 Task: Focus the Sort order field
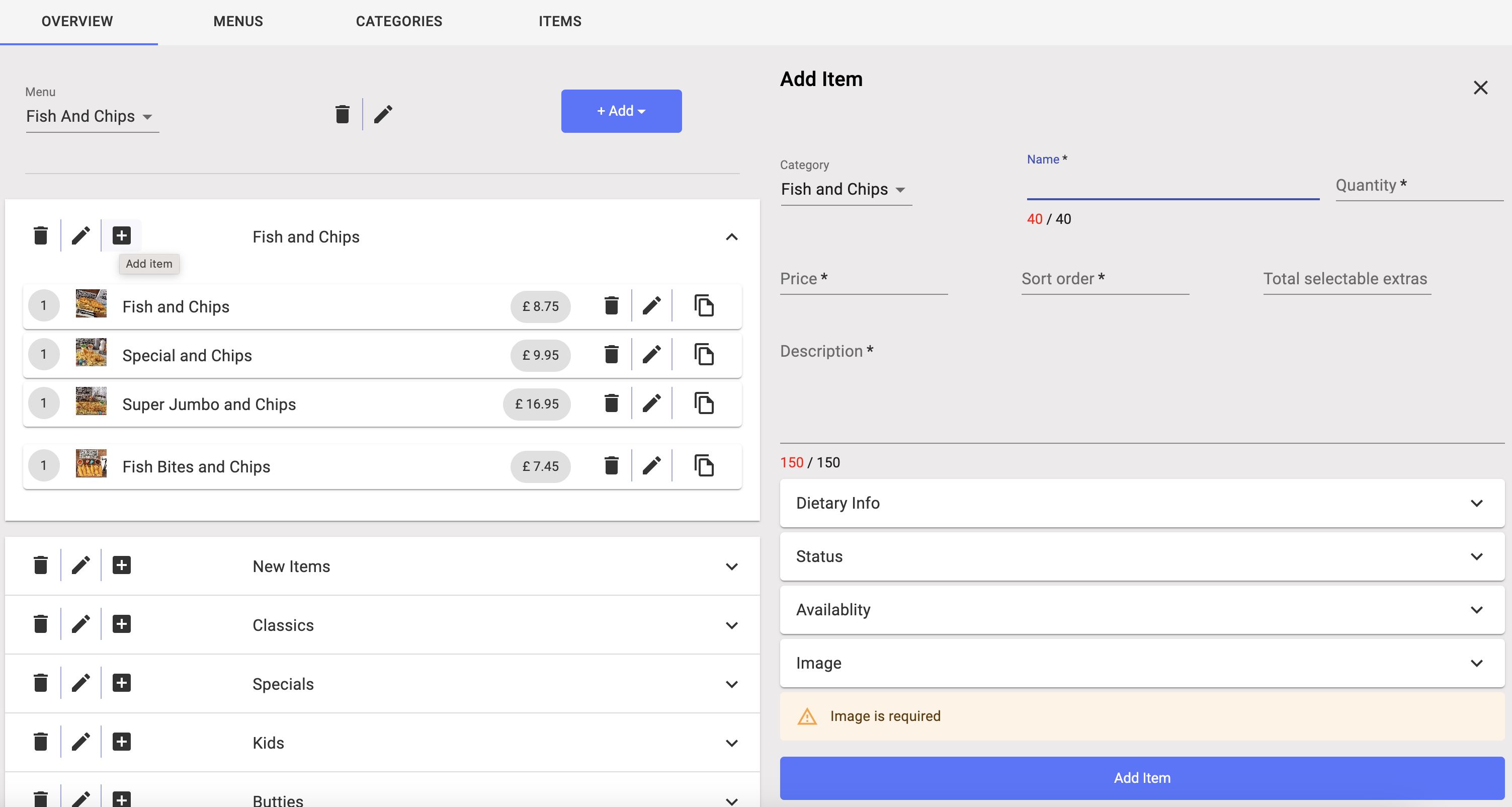[1105, 279]
